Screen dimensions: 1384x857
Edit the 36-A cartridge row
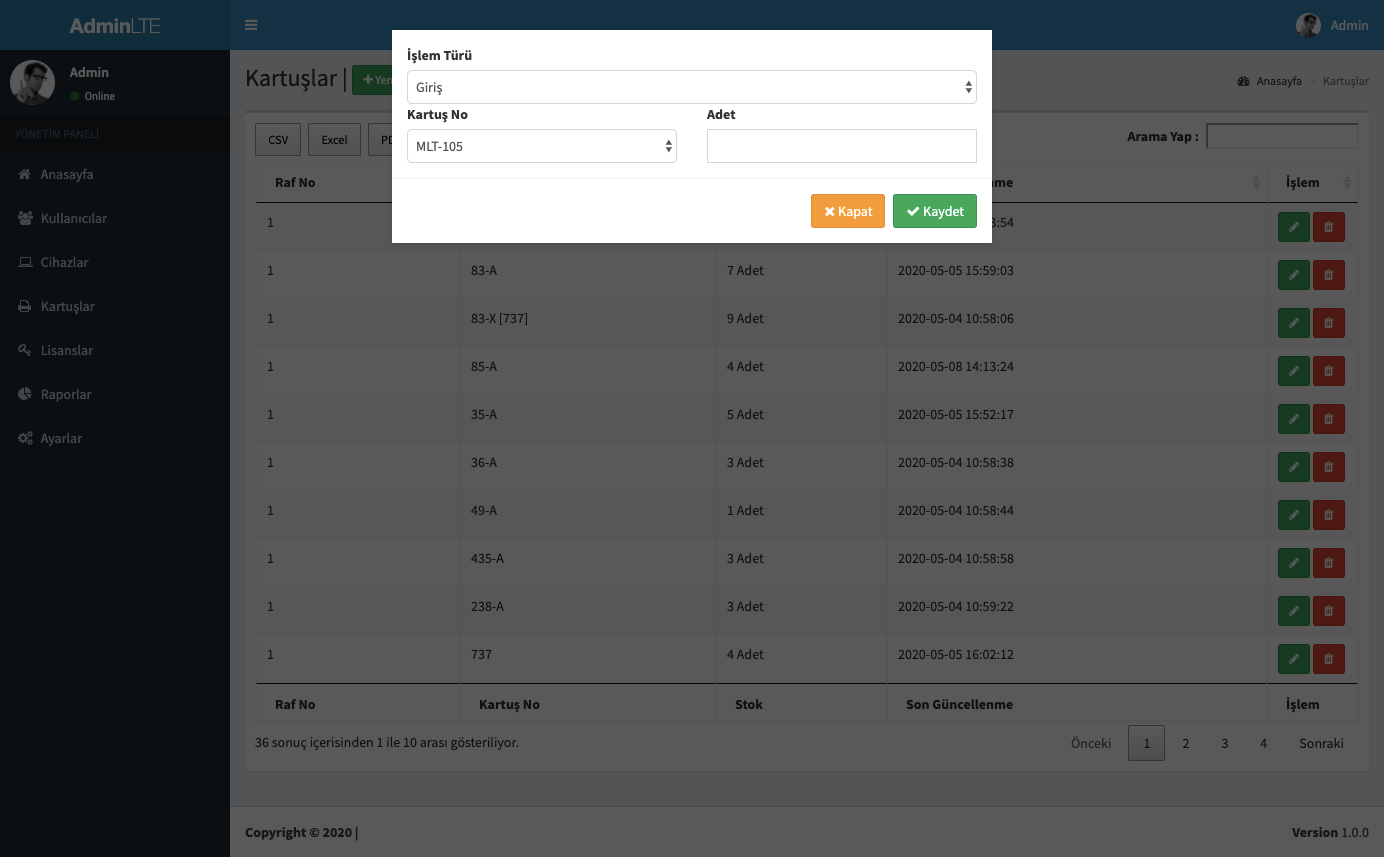(1294, 467)
